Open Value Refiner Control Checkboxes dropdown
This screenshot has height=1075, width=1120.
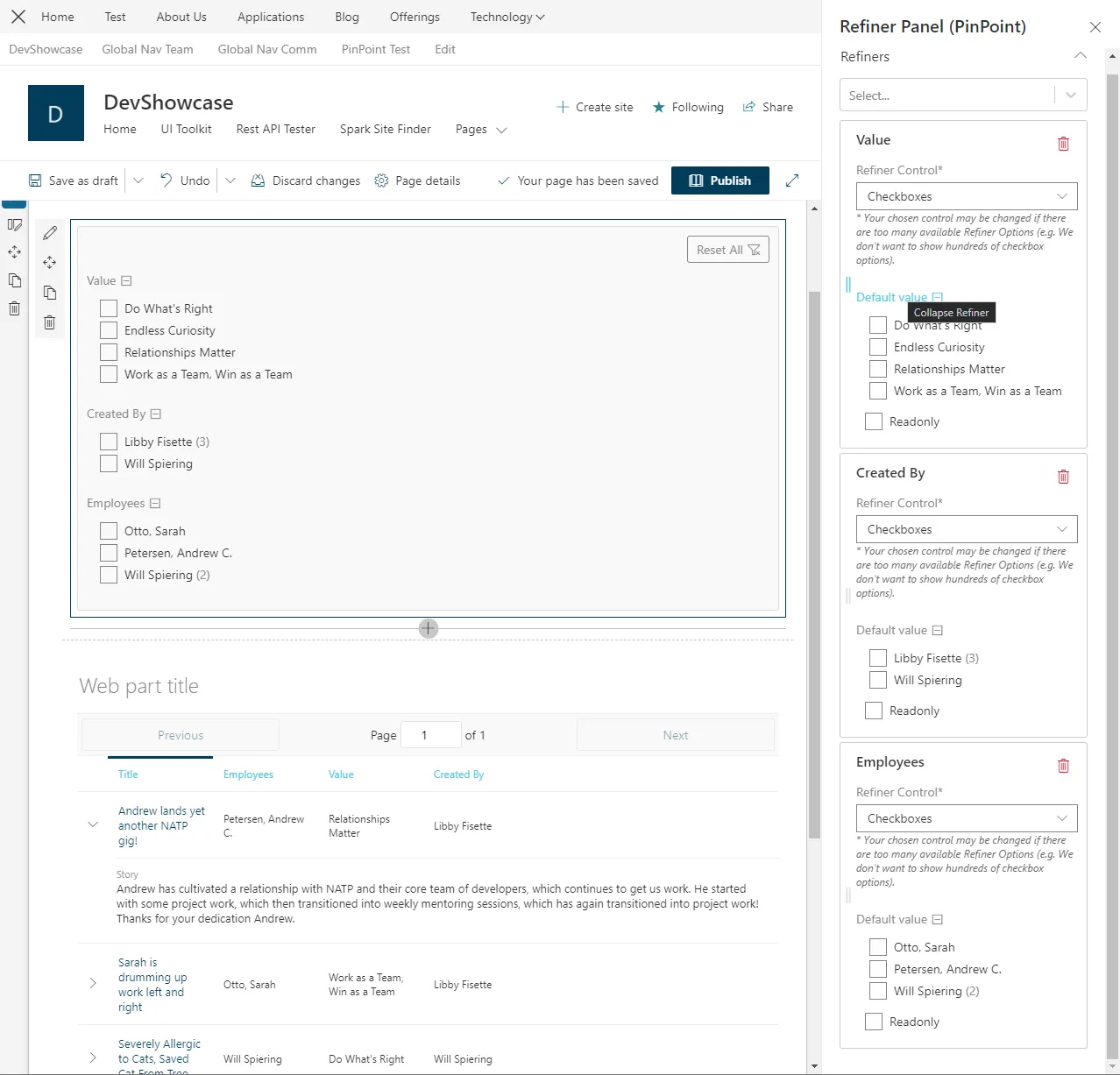[967, 196]
